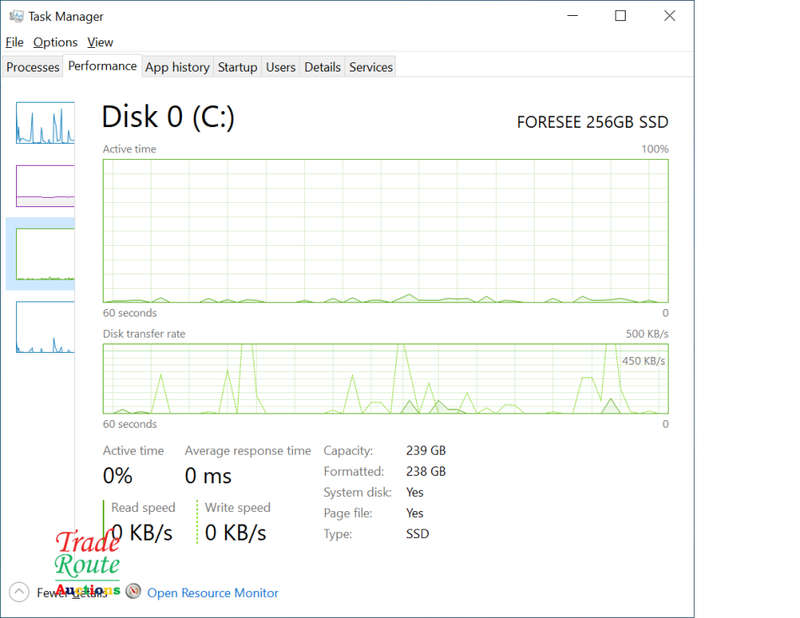Click the Resource Monitor gauge icon
The height and width of the screenshot is (618, 800).
pyautogui.click(x=133, y=591)
